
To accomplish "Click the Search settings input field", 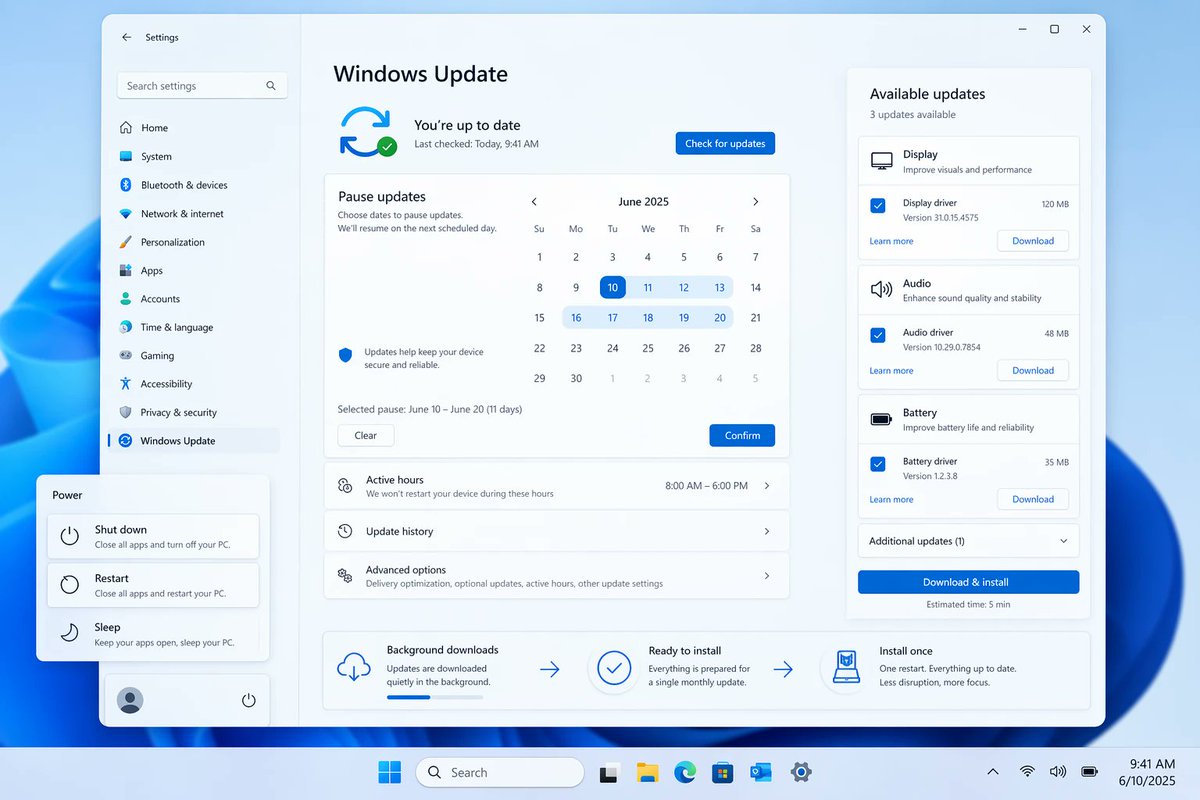I will tap(202, 86).
